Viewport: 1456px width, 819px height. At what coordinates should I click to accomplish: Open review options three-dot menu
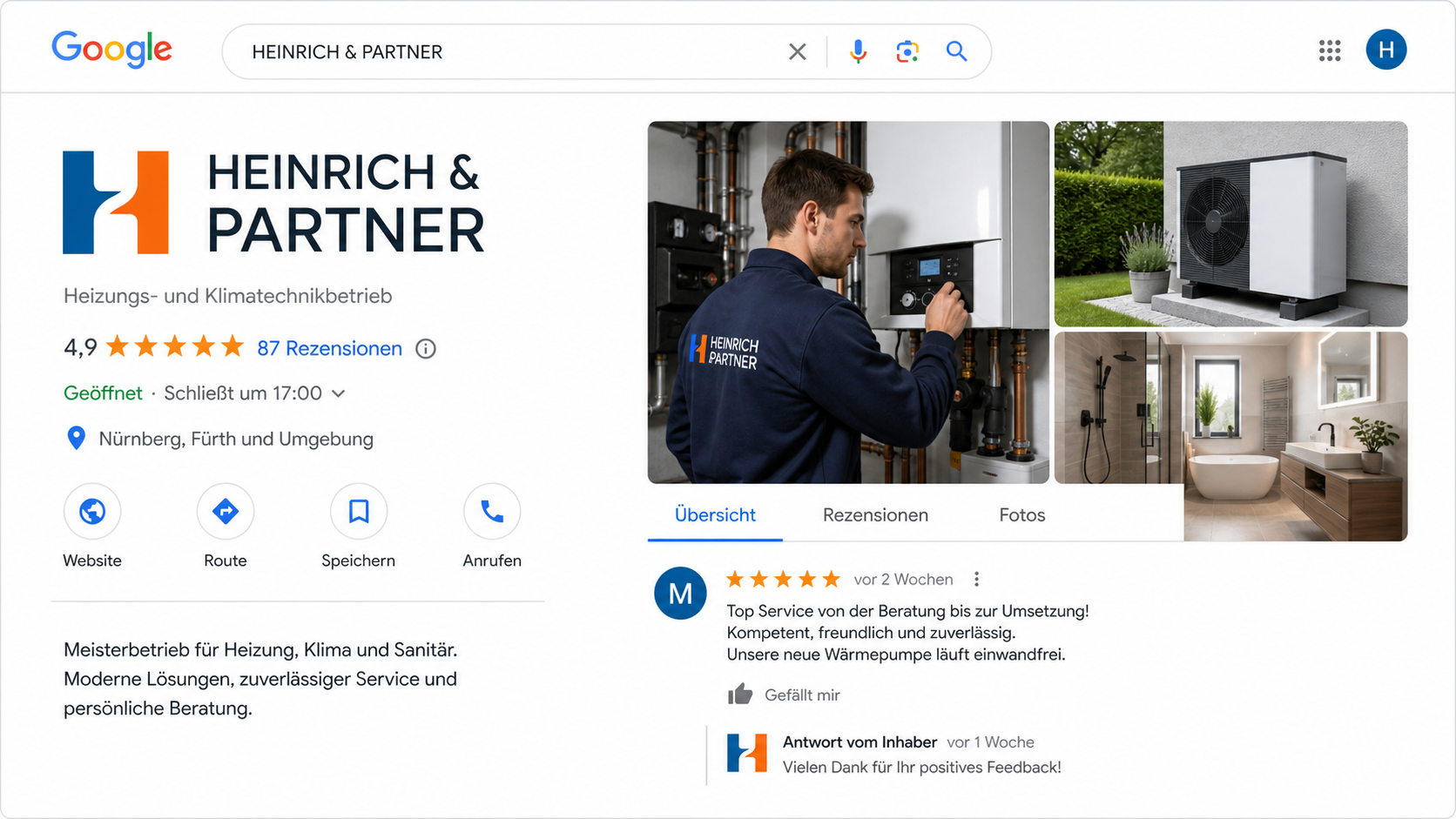click(976, 580)
